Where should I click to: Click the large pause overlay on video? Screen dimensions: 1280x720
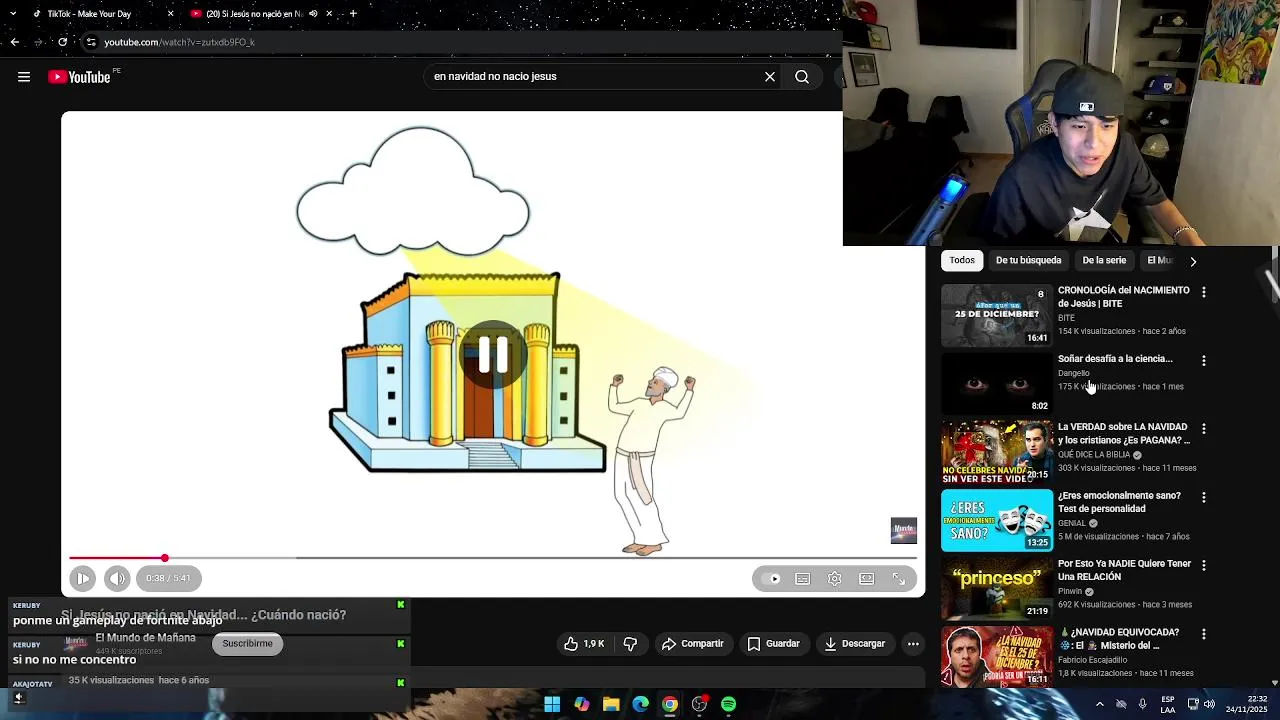click(493, 355)
